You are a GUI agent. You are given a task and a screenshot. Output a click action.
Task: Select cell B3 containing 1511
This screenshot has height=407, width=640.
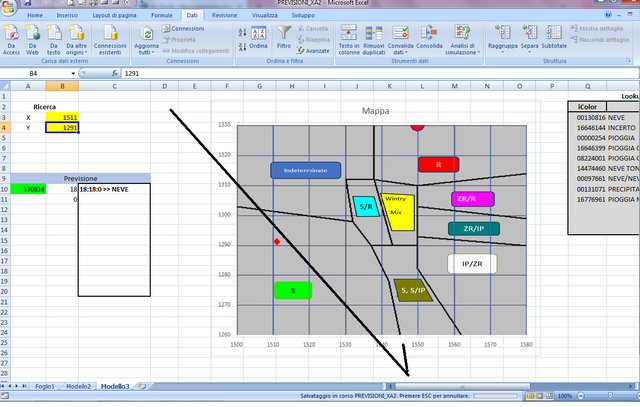pyautogui.click(x=62, y=118)
